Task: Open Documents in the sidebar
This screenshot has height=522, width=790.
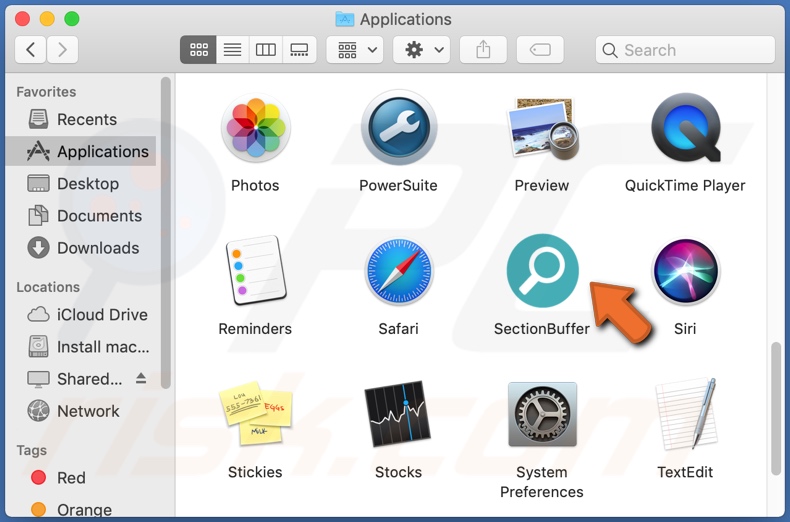Action: coord(81,216)
